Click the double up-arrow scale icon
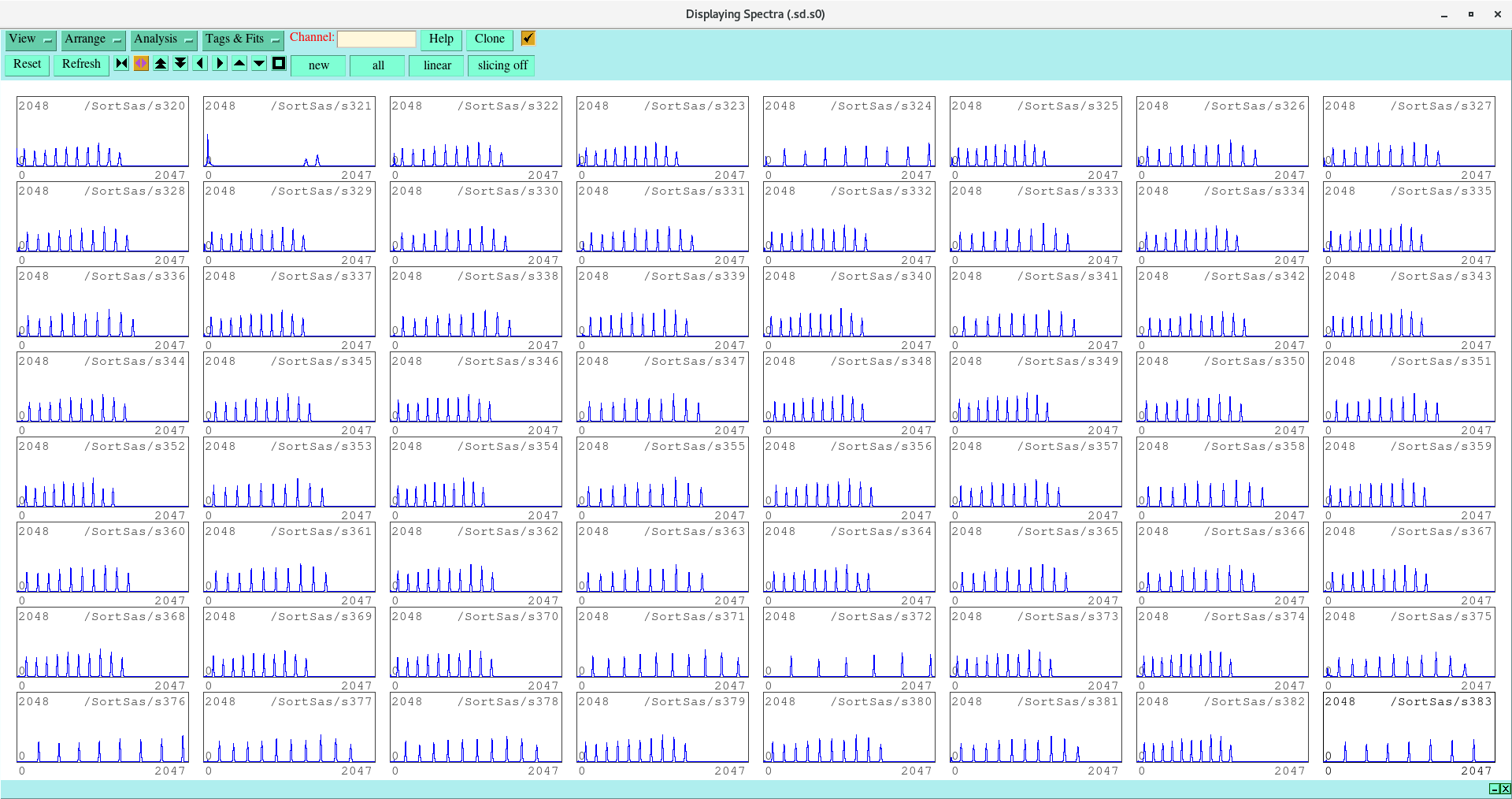 pos(161,64)
